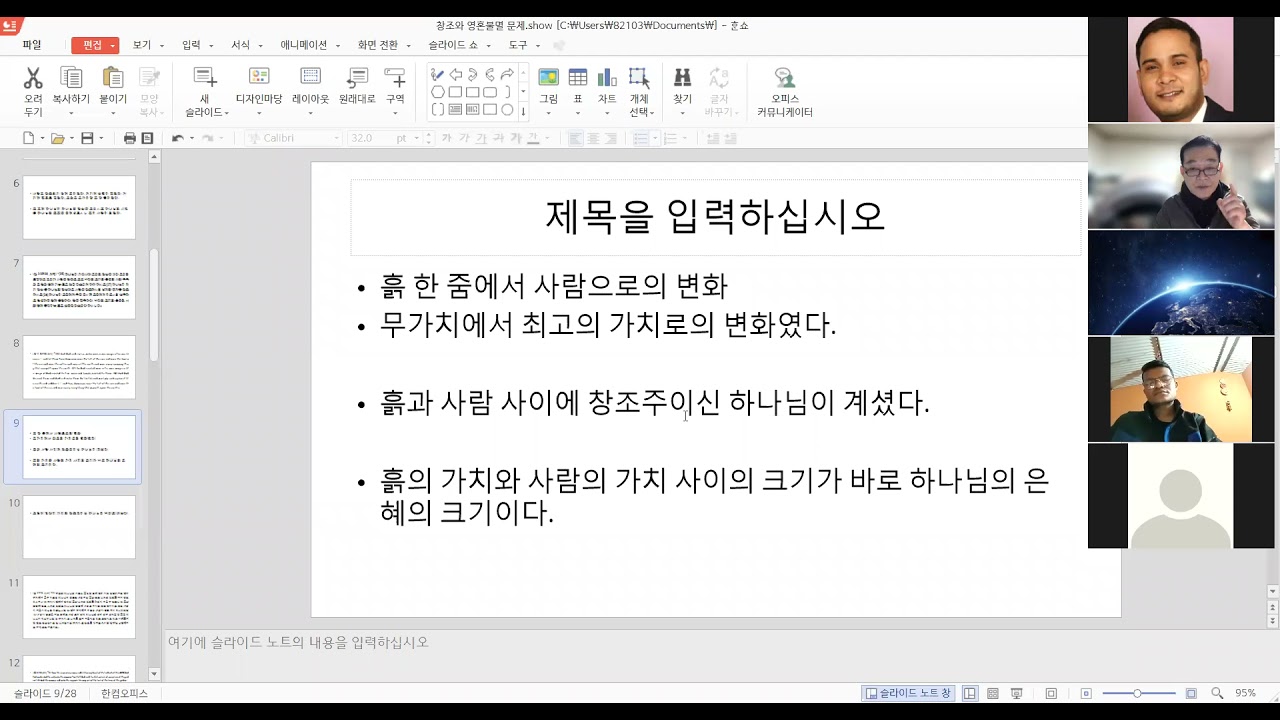
Task: Expand the shapes gallery more arrow
Action: point(523,110)
